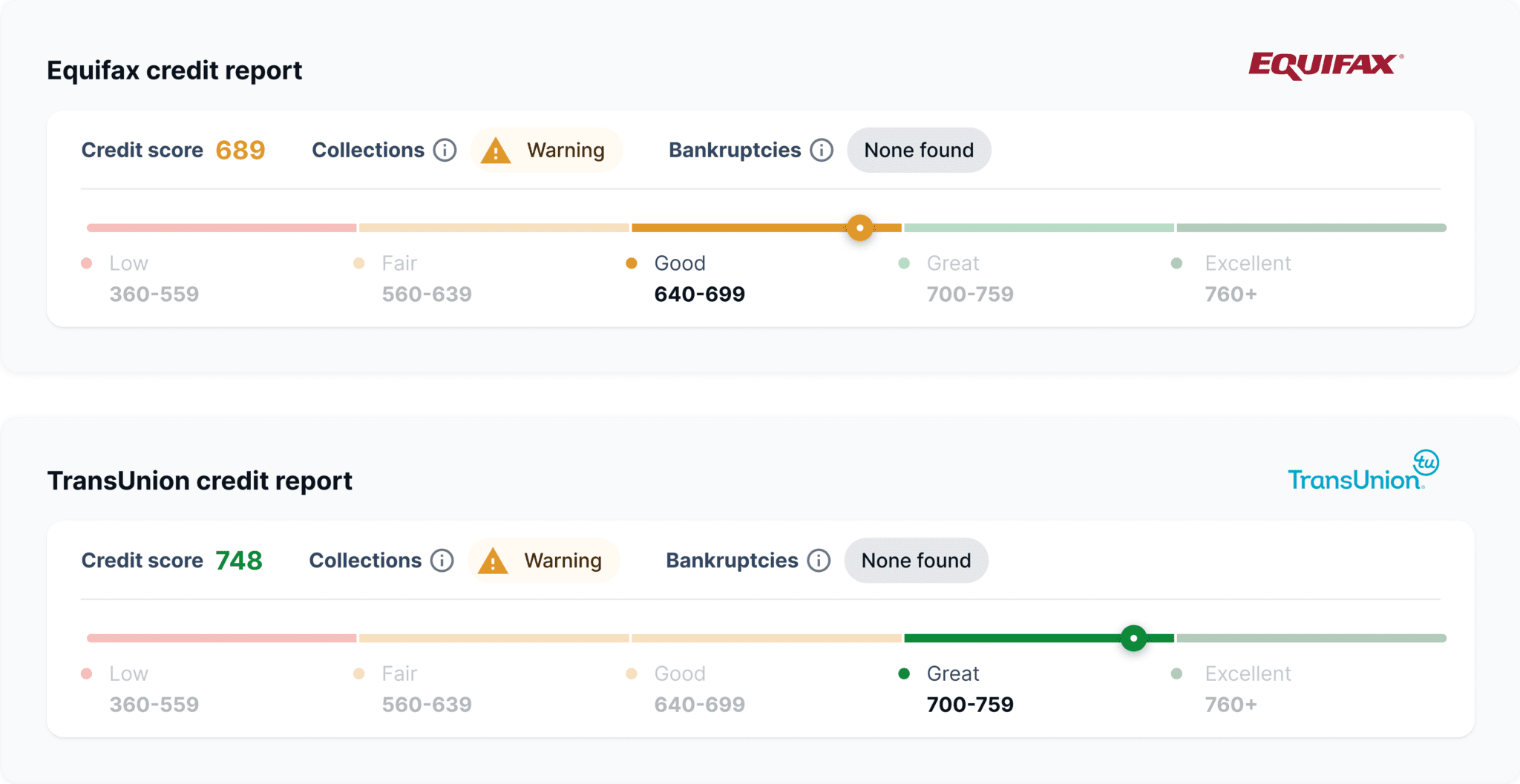Click the score marker on the Equifax slider
Viewport: 1520px width, 784px height.
860,228
